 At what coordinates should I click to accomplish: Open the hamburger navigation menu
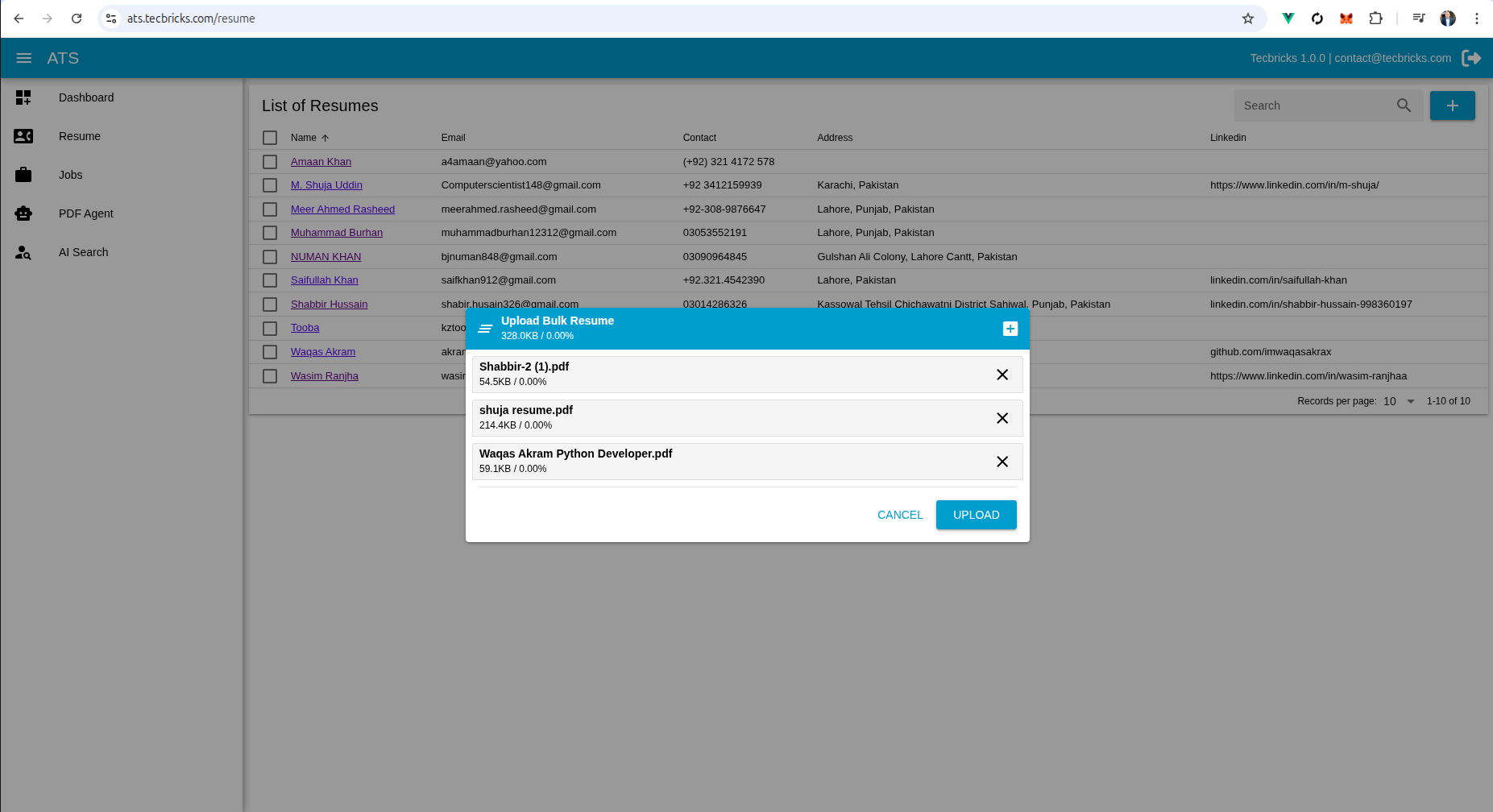pyautogui.click(x=24, y=58)
